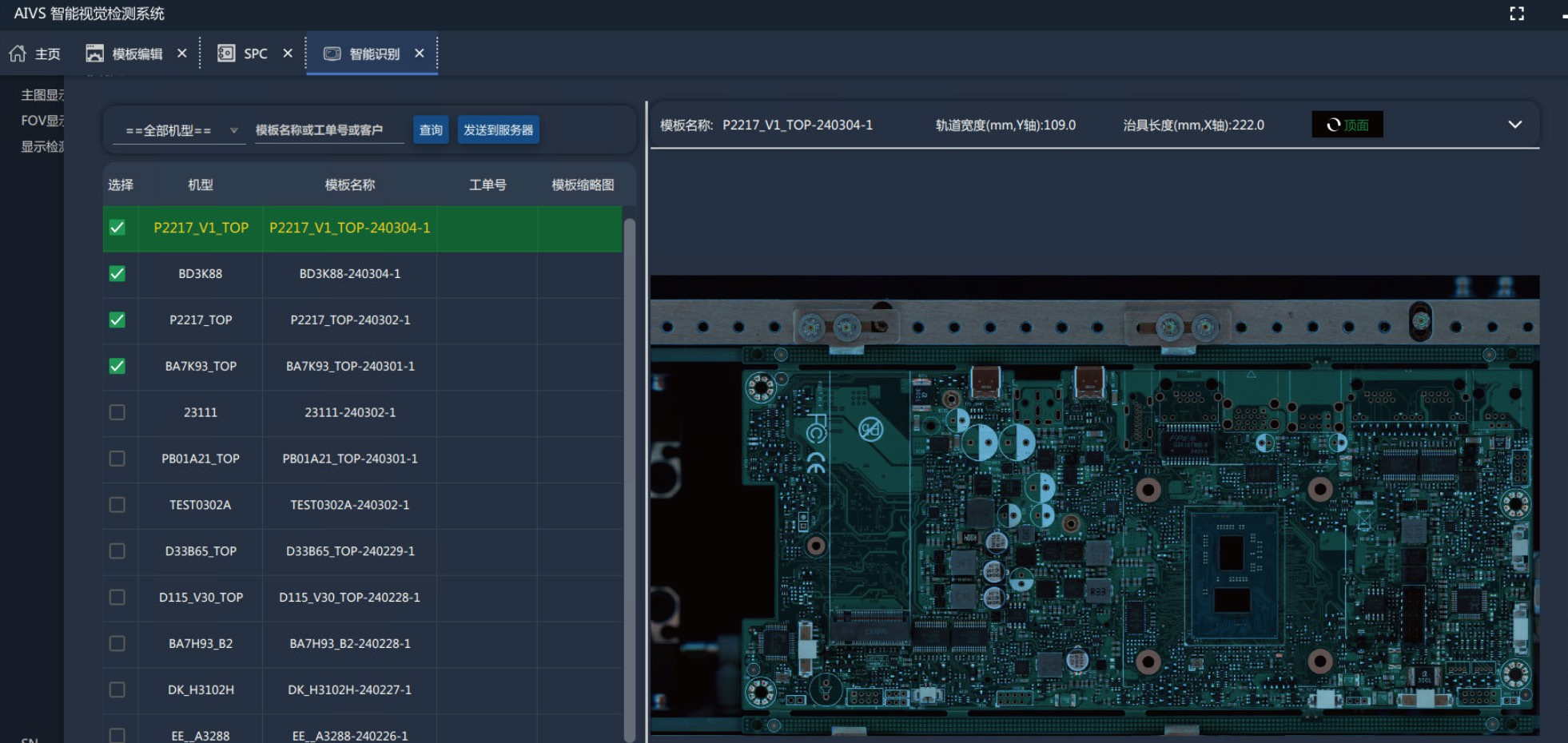Screen dimensions: 1568x743
Task: Uncheck the BD3K88 row checkbox
Action: pos(117,274)
